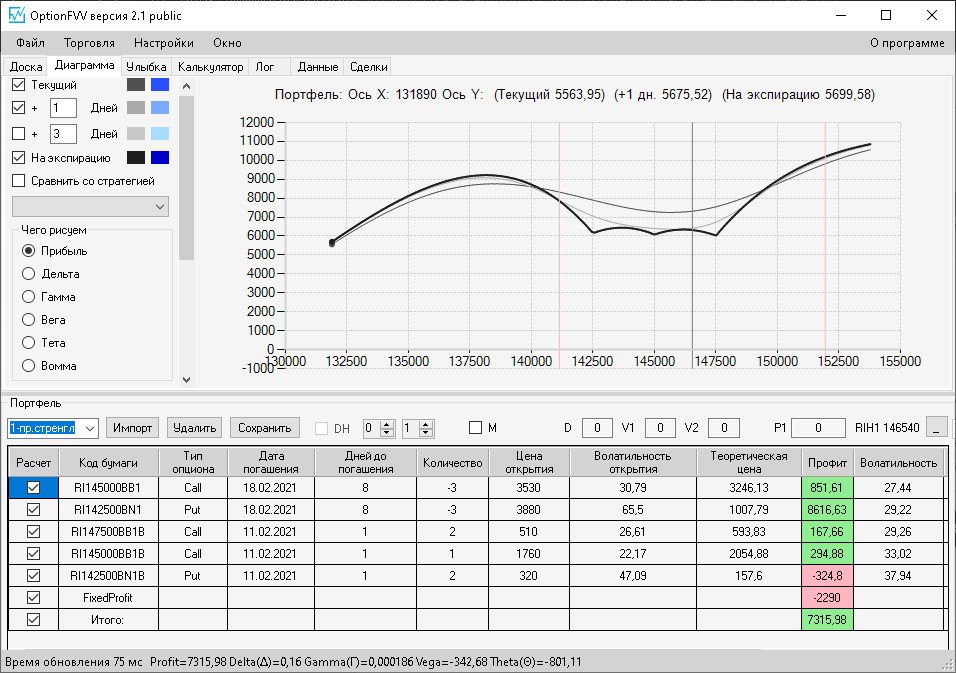The image size is (956, 673).
Task: Click the V1 input field
Action: click(x=660, y=428)
